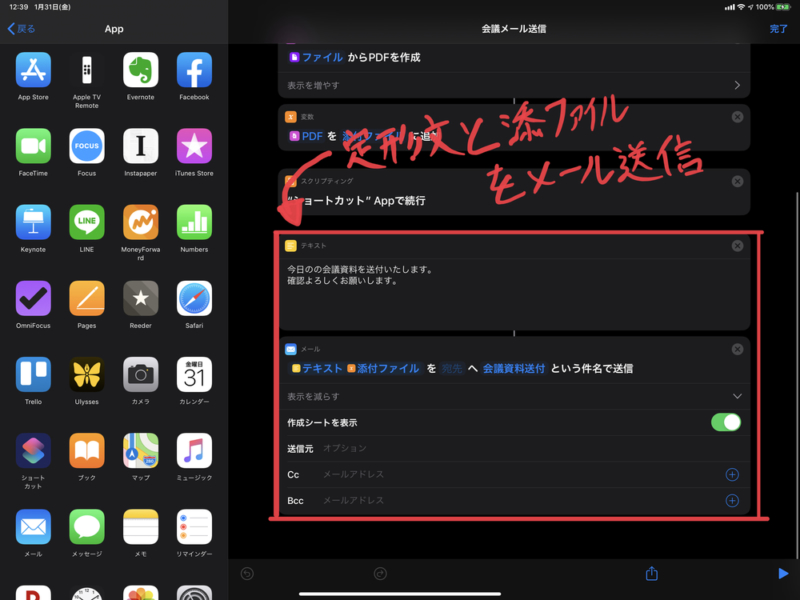Select the カメラ app icon
Screen dimensions: 800x600
pos(140,374)
